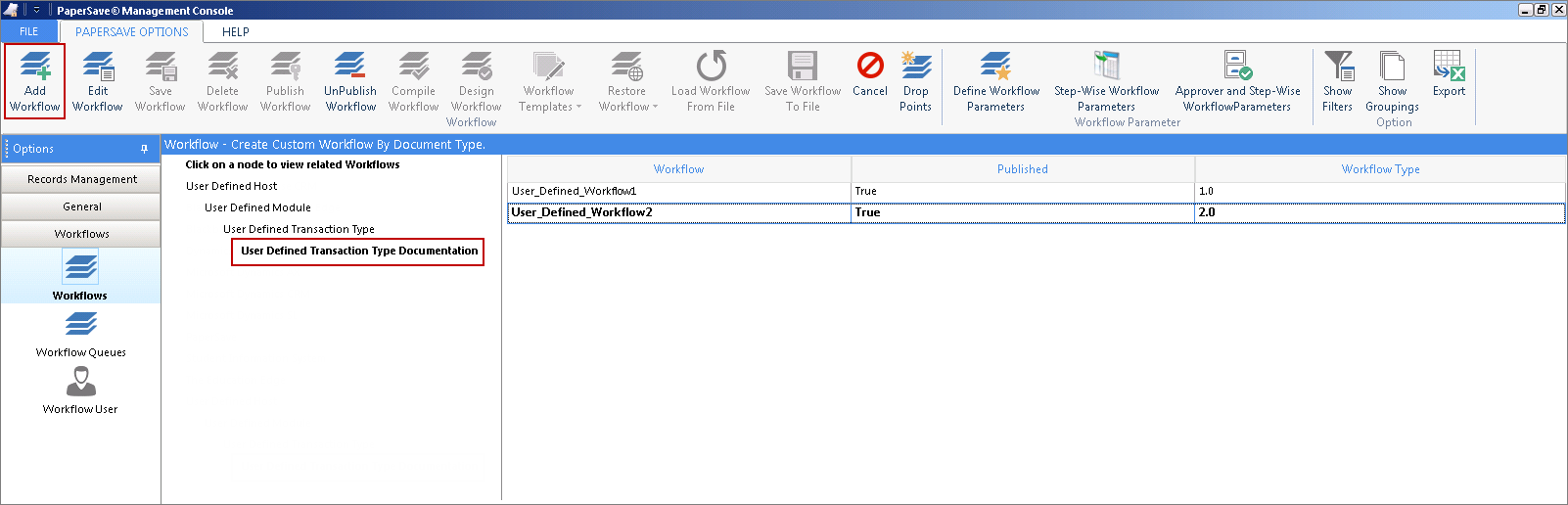Sort by the Published column header
Image resolution: width=1568 pixels, height=505 pixels.
tap(1023, 169)
